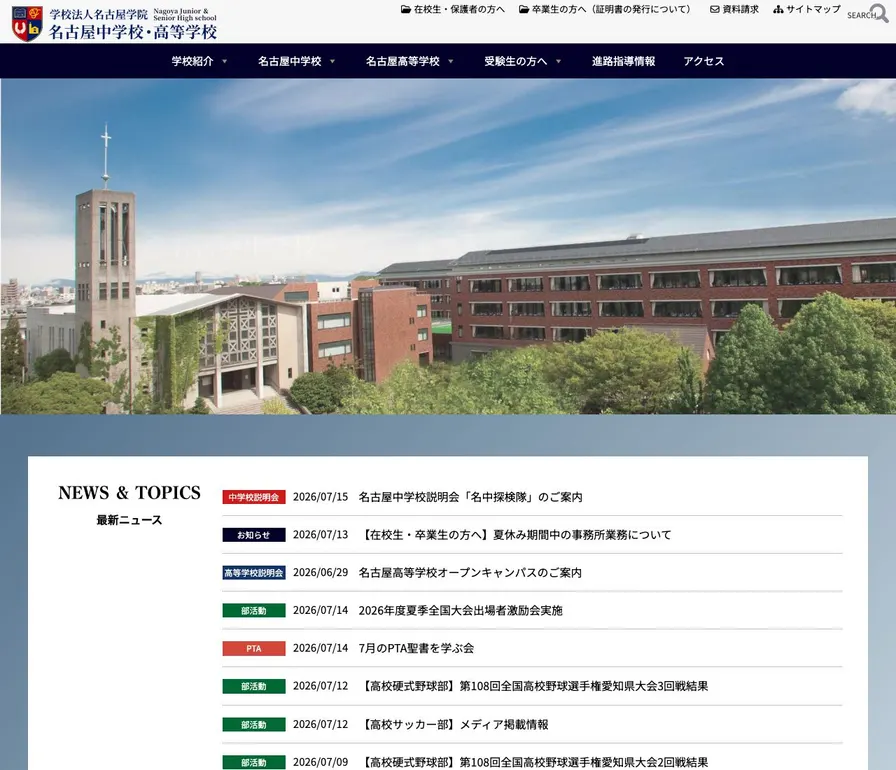The height and width of the screenshot is (770, 896).
Task: Open 名古屋中学校説明会「名中探検隊」のご案内 article
Action: (x=470, y=497)
